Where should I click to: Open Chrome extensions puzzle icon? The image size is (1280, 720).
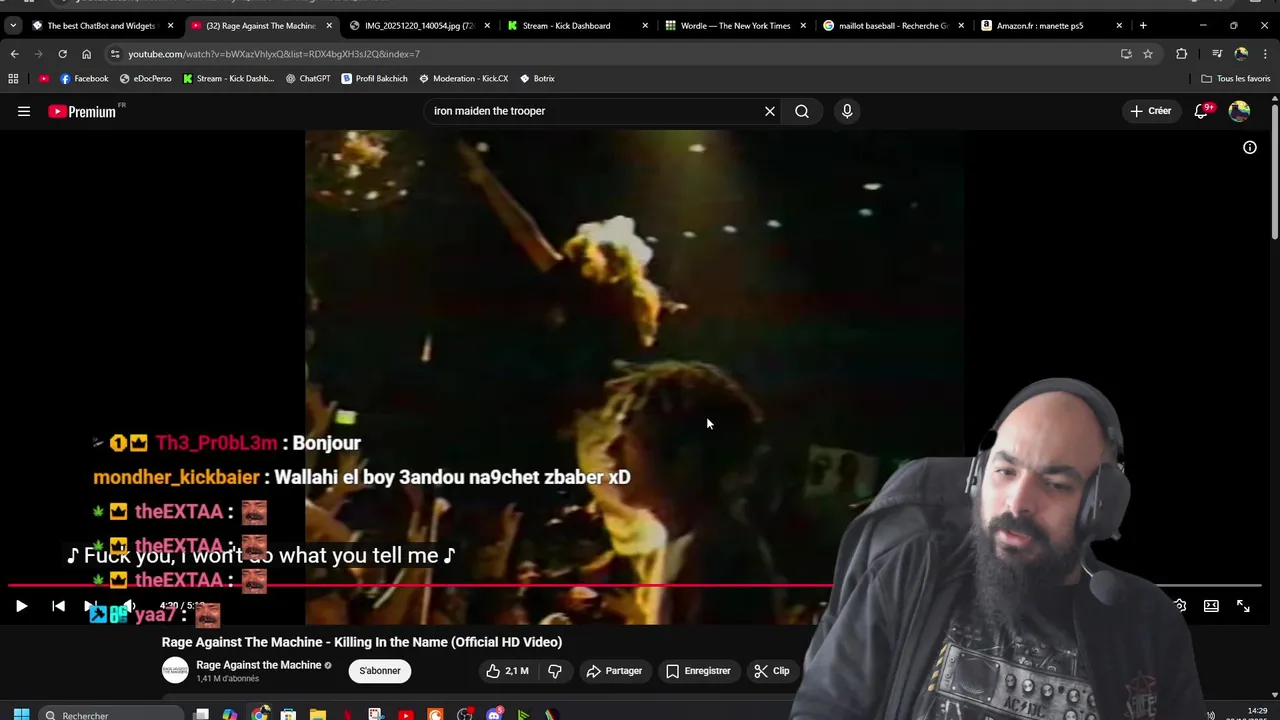point(1182,54)
